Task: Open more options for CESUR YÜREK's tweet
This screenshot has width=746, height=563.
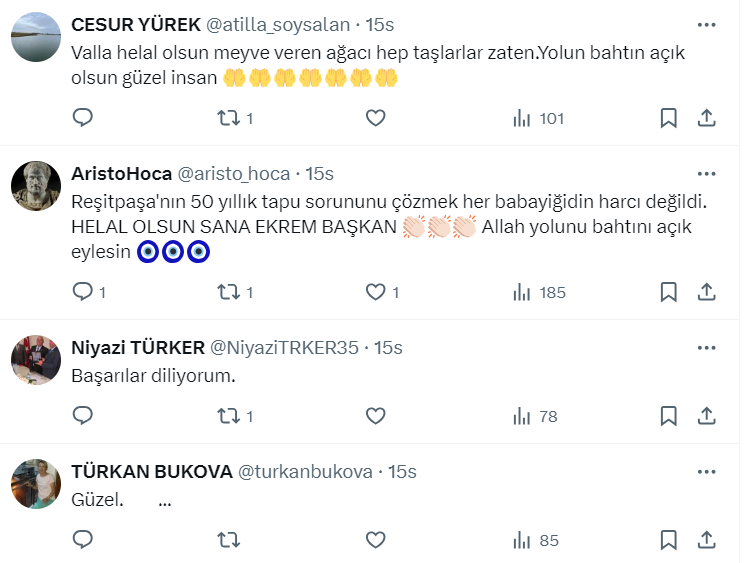Action: point(706,24)
